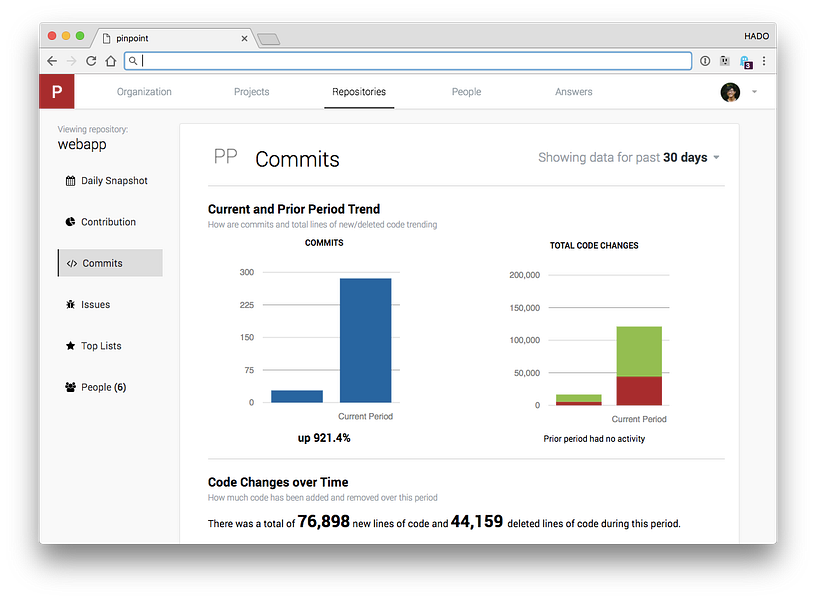Click the user profile avatar

(730, 93)
